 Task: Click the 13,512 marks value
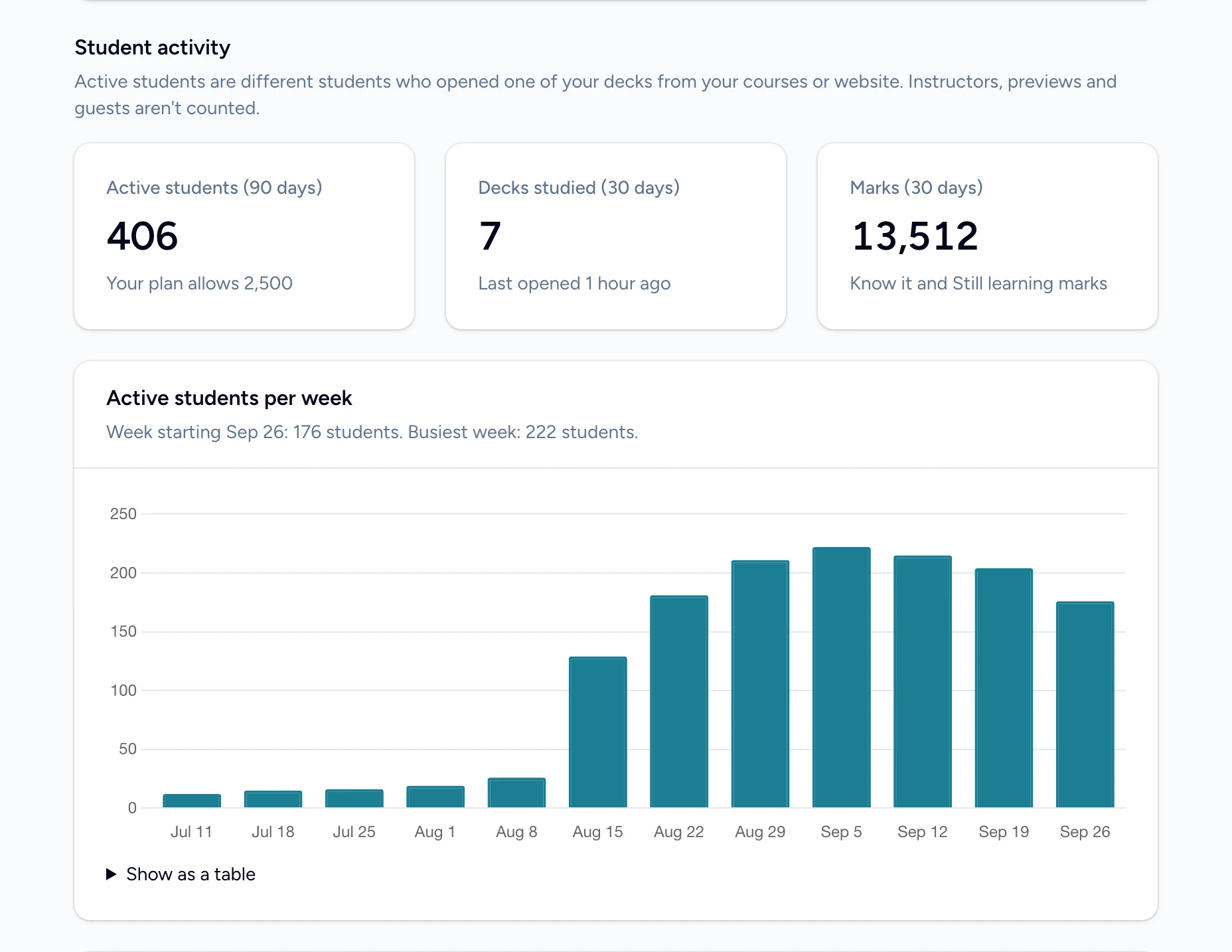pyautogui.click(x=915, y=236)
